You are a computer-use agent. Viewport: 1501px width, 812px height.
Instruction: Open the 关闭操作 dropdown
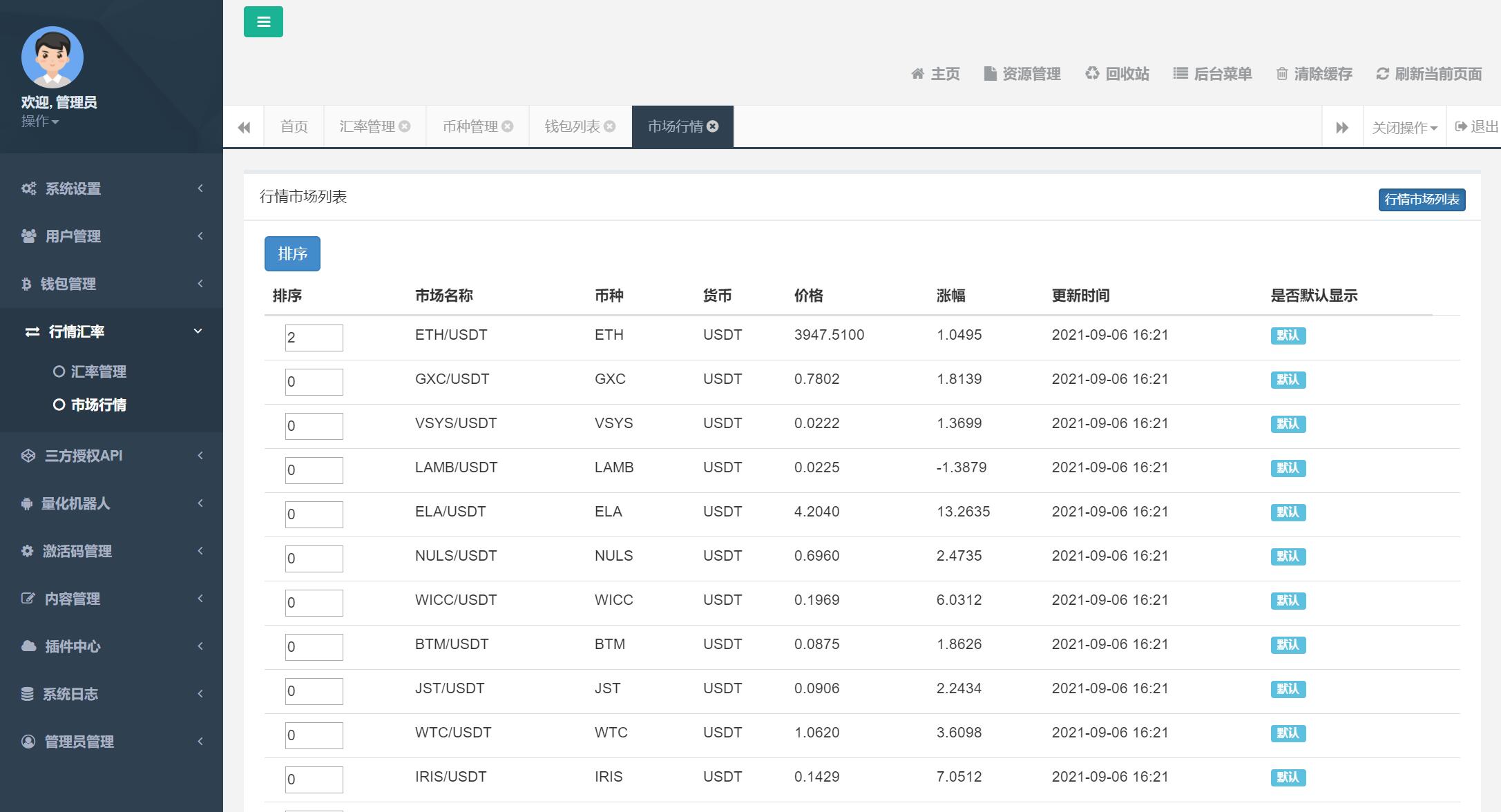click(x=1404, y=128)
